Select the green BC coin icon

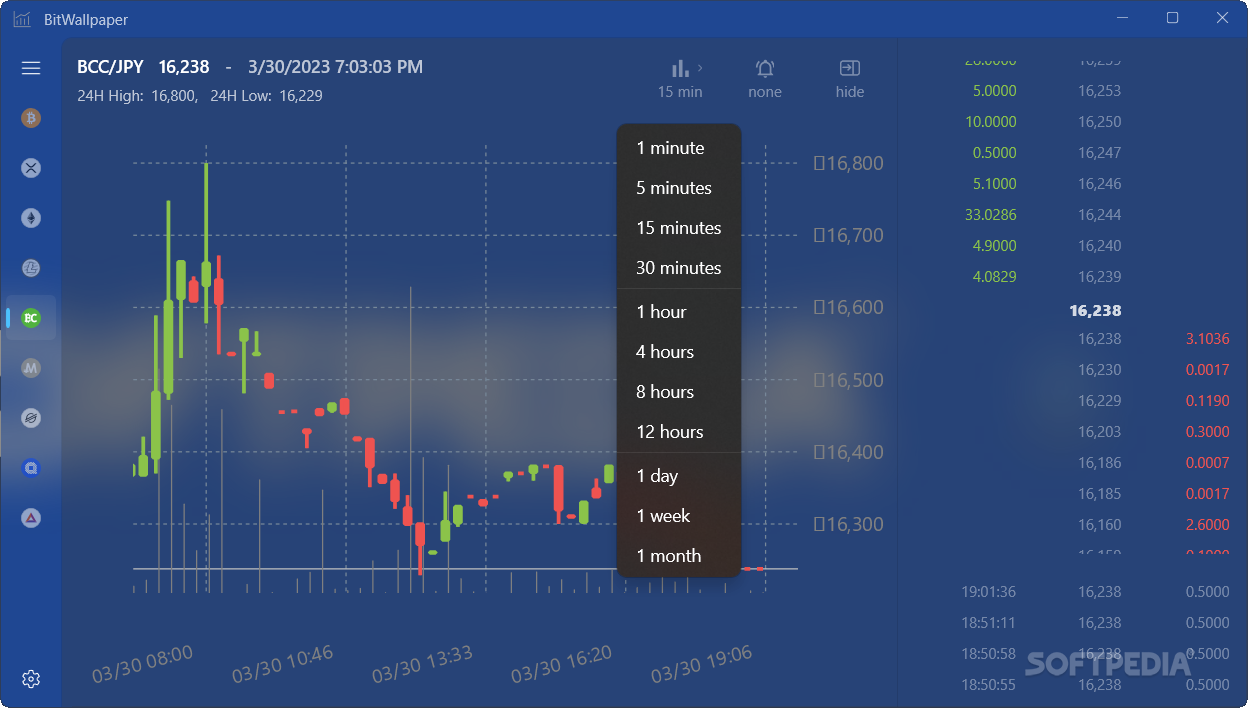pyautogui.click(x=31, y=318)
